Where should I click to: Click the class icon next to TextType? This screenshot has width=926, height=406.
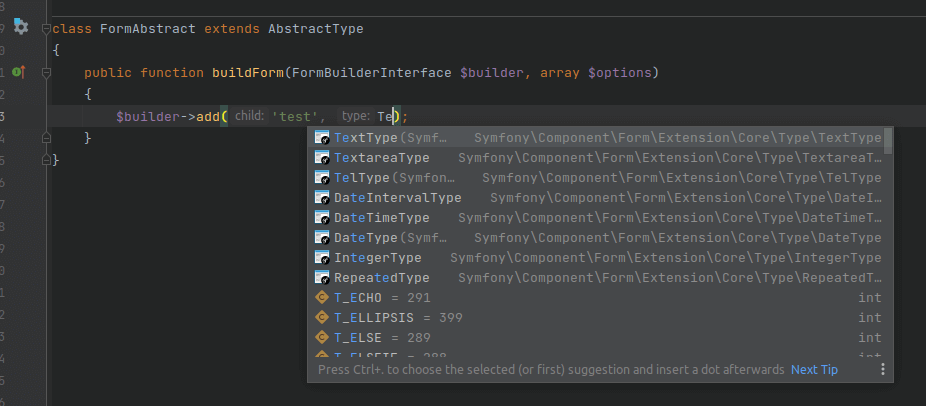click(322, 137)
